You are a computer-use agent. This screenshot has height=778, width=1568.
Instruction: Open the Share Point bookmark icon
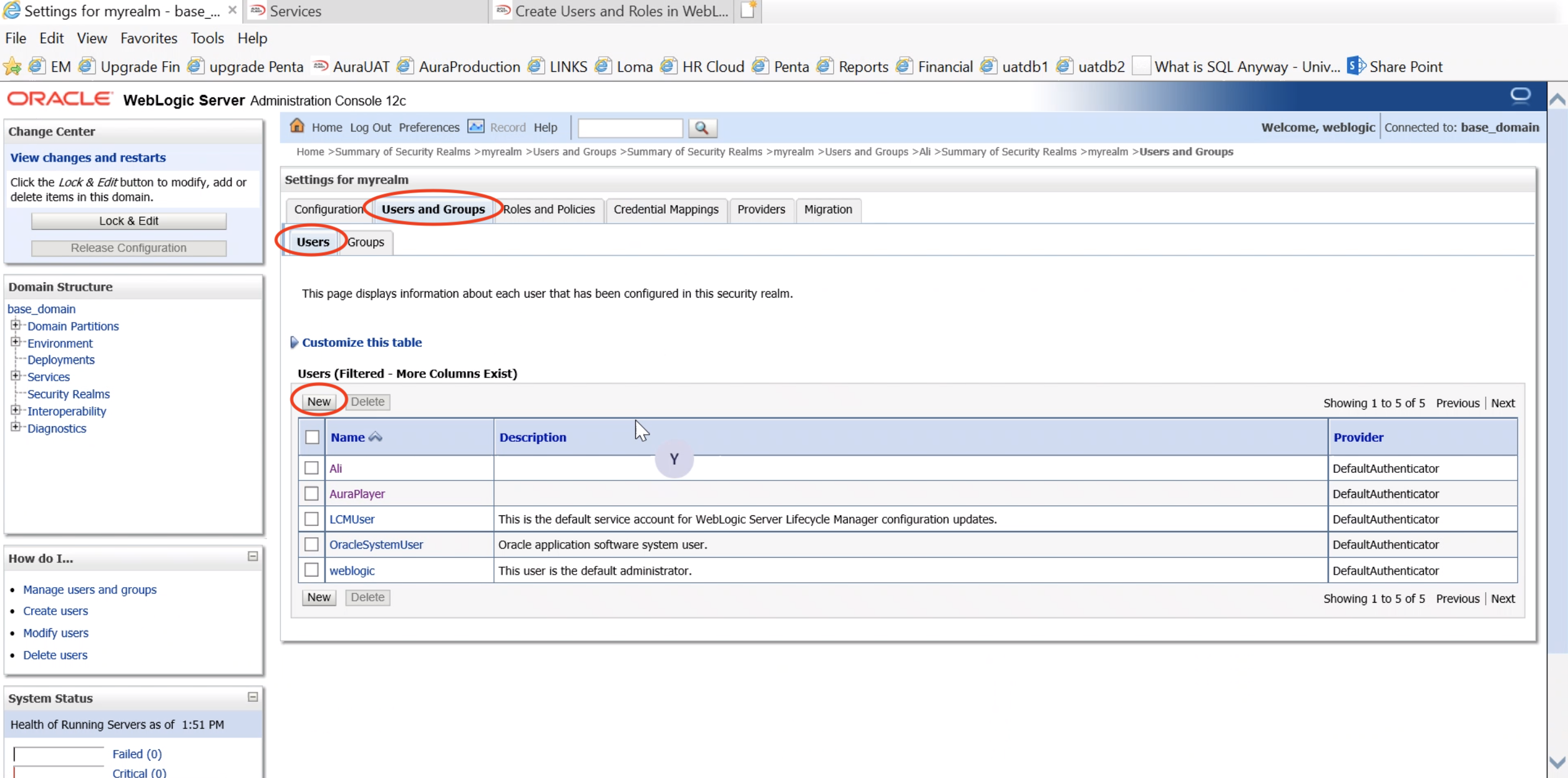pyautogui.click(x=1356, y=66)
